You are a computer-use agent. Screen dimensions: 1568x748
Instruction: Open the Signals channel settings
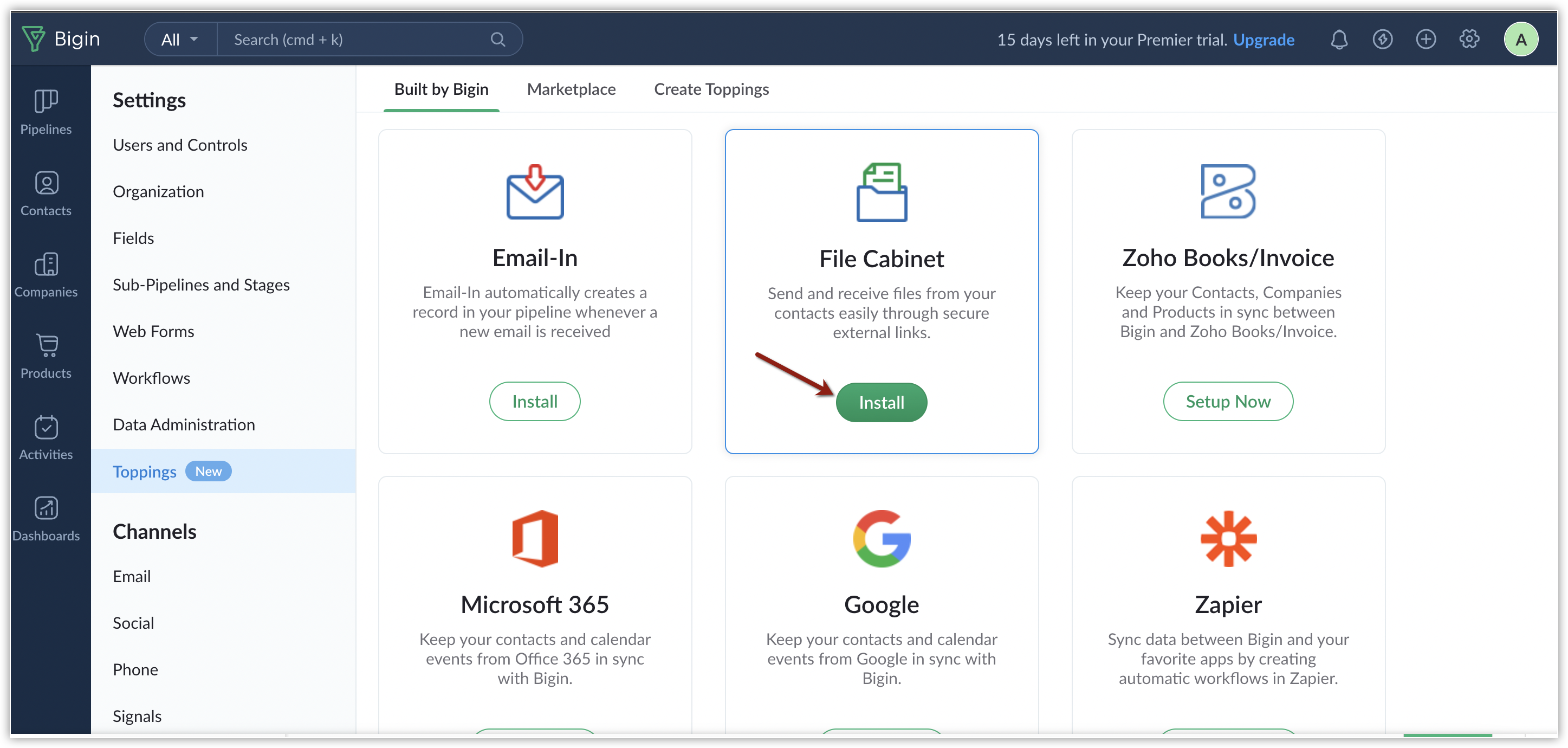(x=137, y=717)
